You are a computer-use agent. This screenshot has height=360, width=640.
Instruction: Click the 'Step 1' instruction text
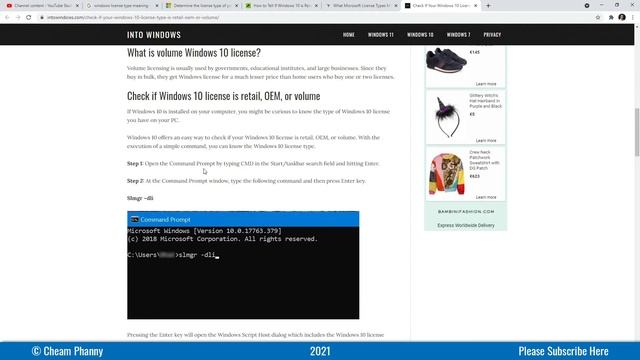[253, 163]
